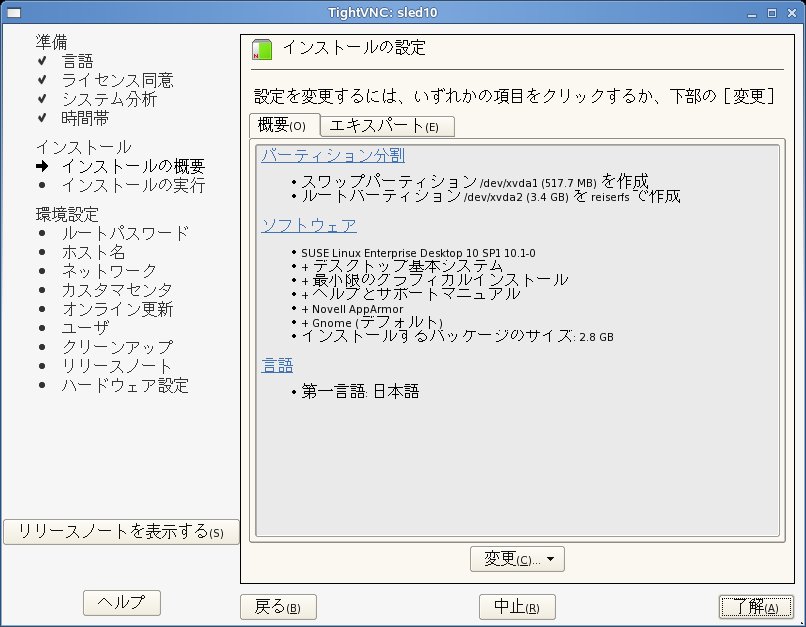Click the リリースノート sidebar step
This screenshot has height=627, width=806.
(x=117, y=366)
